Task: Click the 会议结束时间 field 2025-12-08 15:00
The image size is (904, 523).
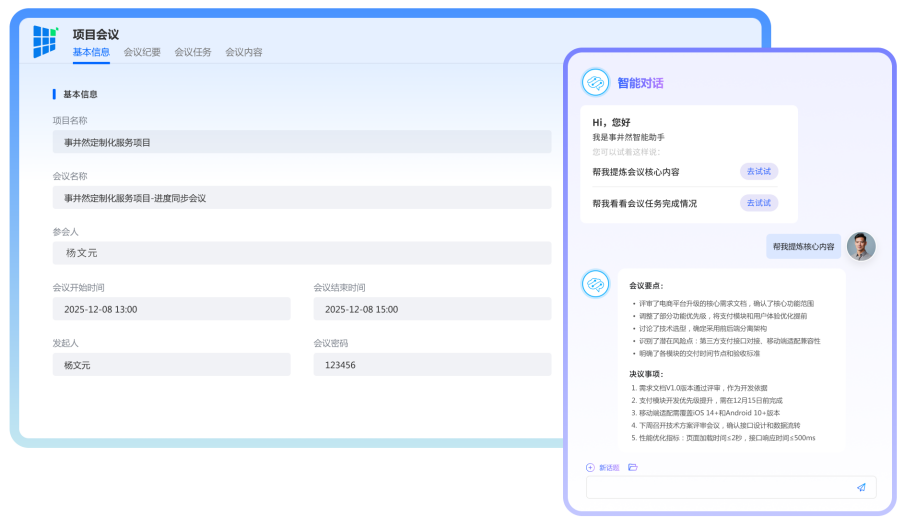Action: click(x=432, y=309)
